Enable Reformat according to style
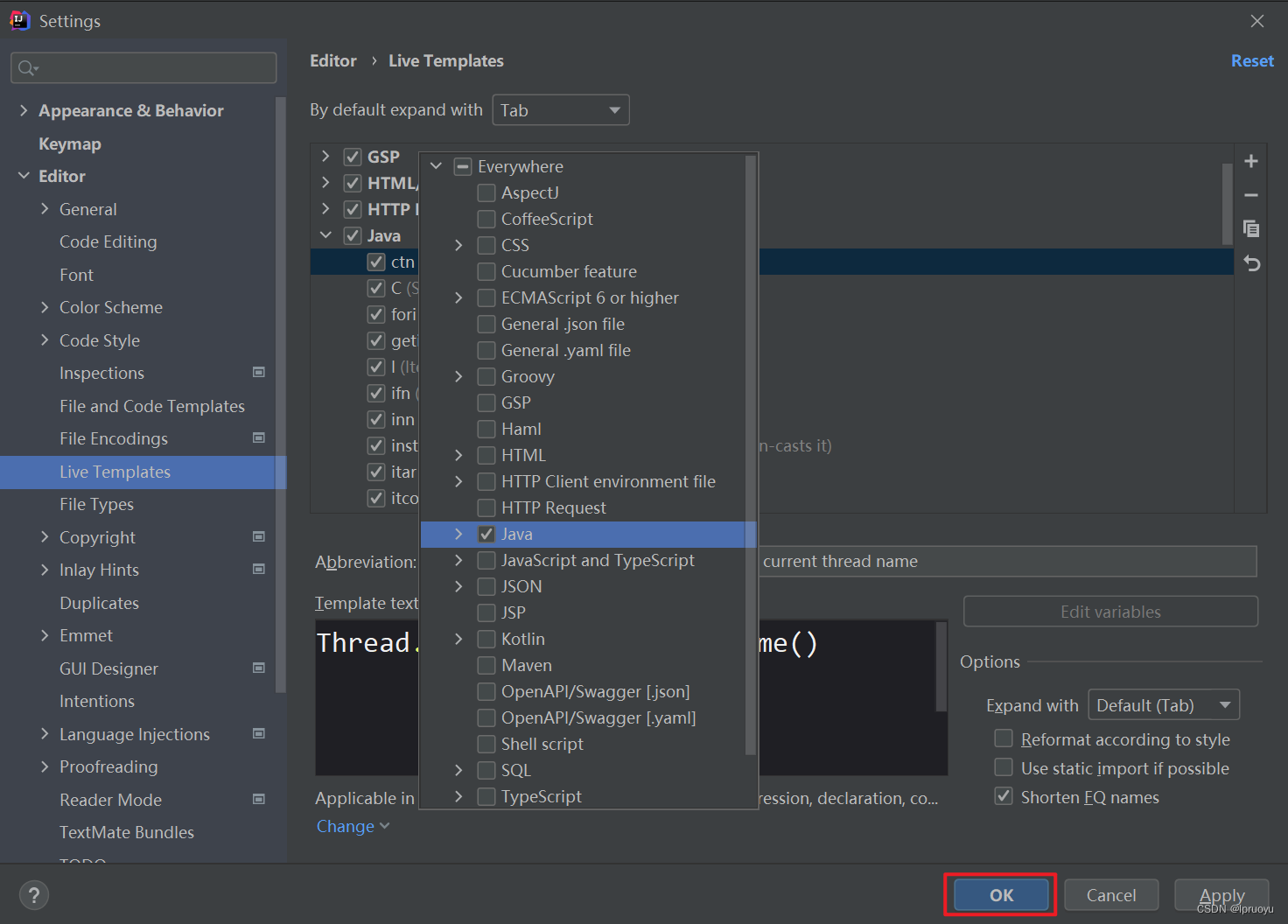Image resolution: width=1288 pixels, height=924 pixels. tap(1004, 739)
